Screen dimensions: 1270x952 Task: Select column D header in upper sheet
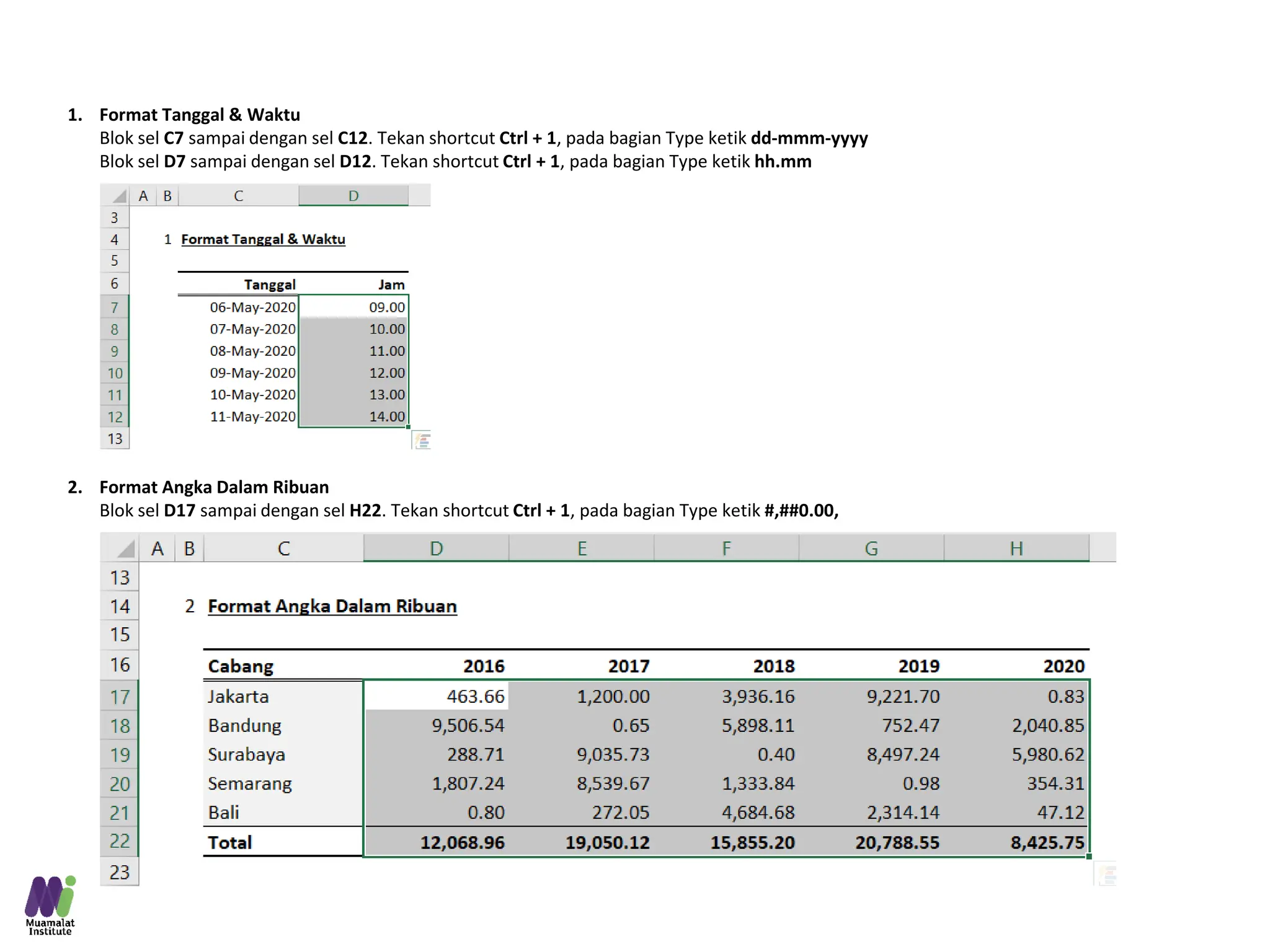pyautogui.click(x=353, y=196)
